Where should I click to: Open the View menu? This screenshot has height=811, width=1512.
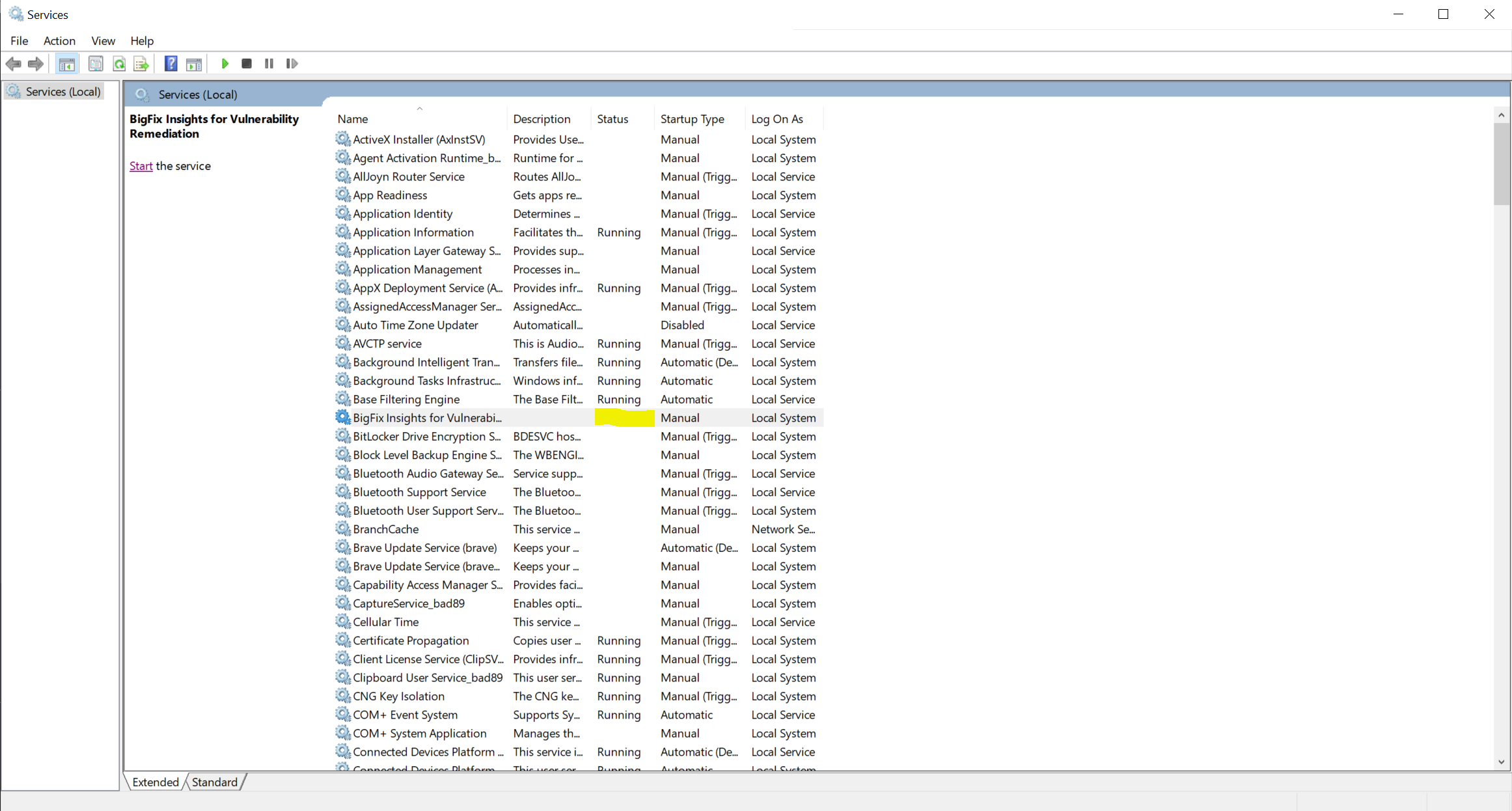103,40
